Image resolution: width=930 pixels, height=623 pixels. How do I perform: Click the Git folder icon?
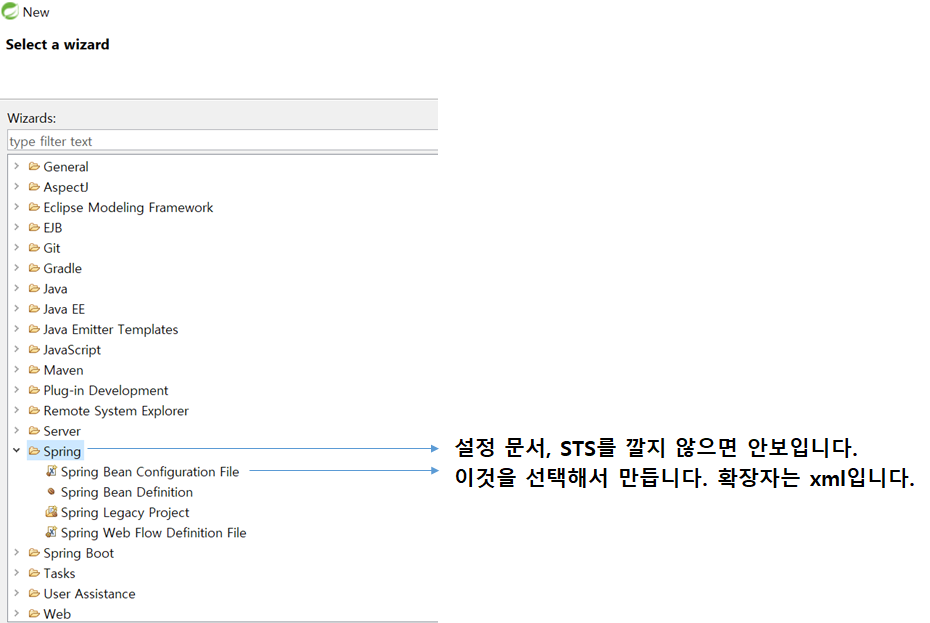point(34,248)
